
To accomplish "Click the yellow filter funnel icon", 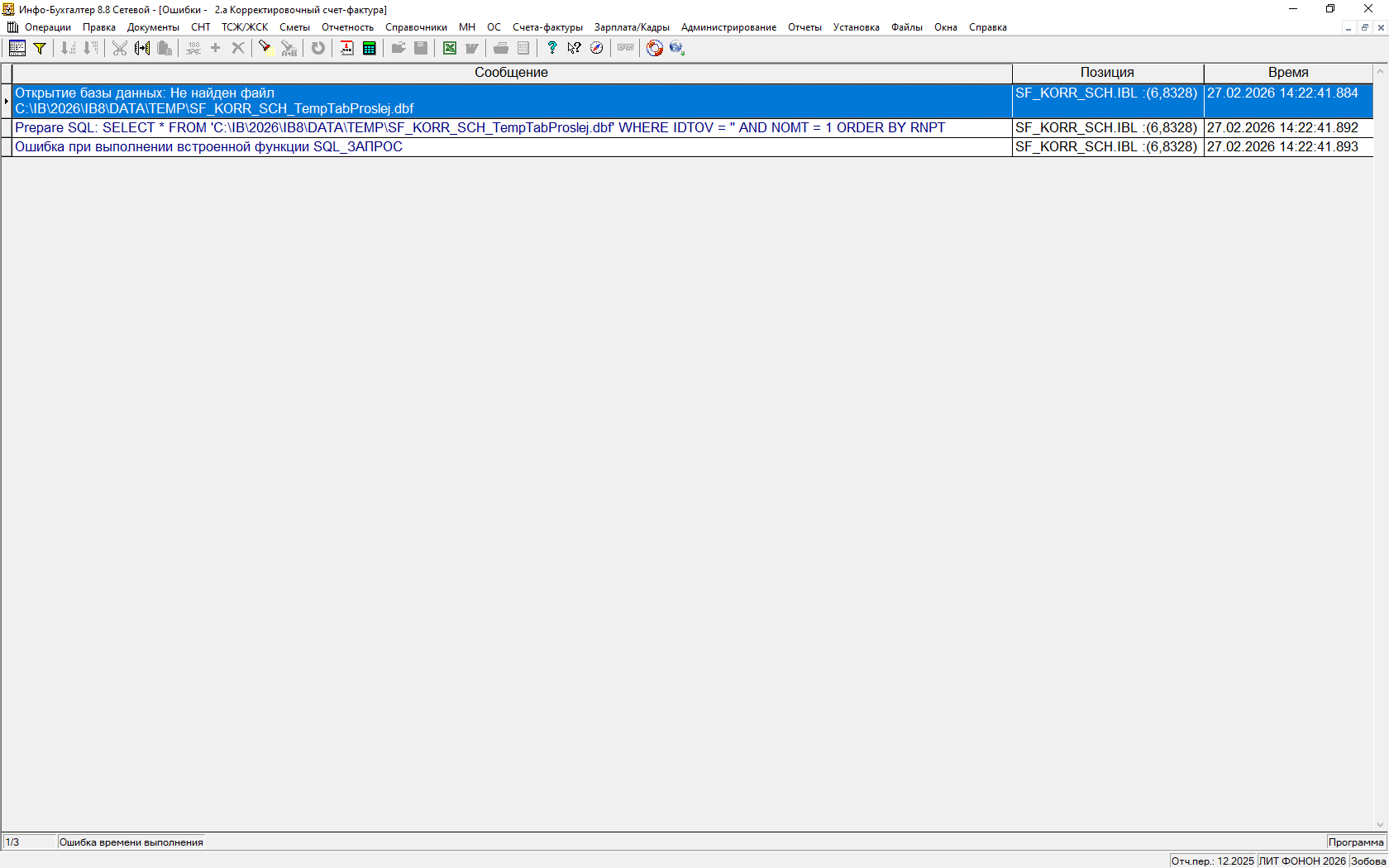I will (x=39, y=48).
